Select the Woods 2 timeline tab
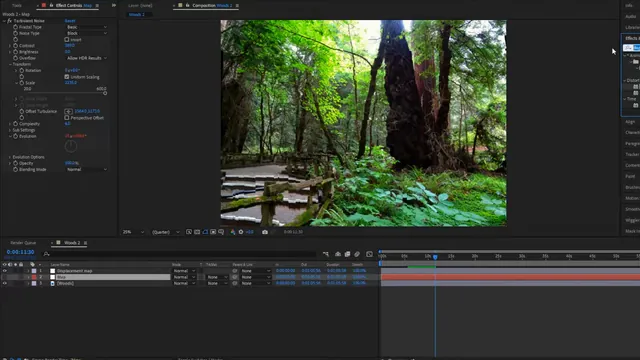 [72, 243]
